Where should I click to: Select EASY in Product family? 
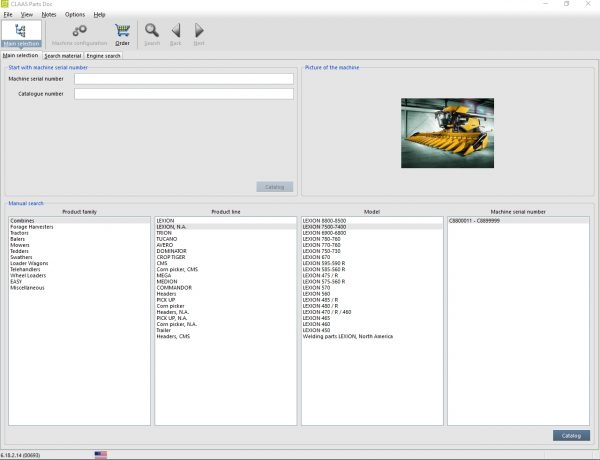80,282
